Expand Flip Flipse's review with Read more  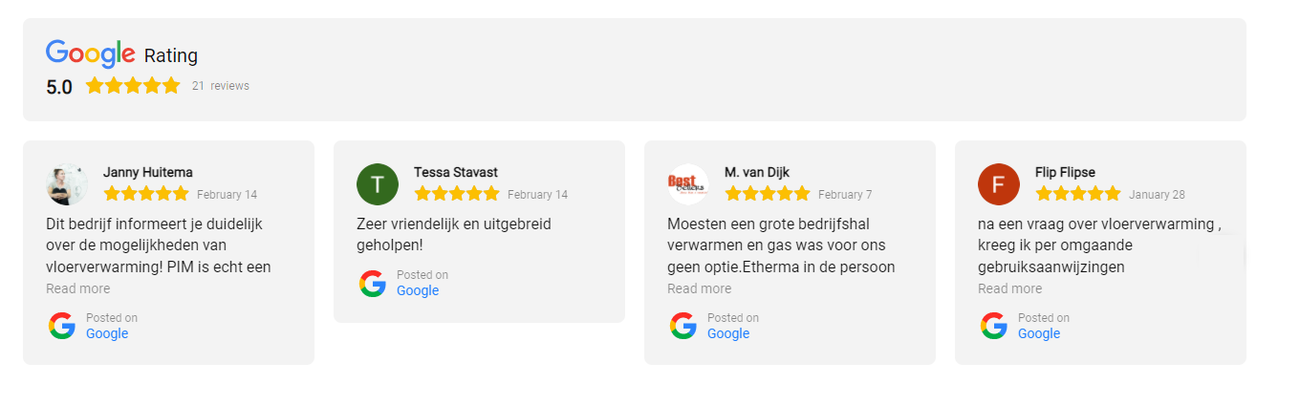[x=1010, y=289]
